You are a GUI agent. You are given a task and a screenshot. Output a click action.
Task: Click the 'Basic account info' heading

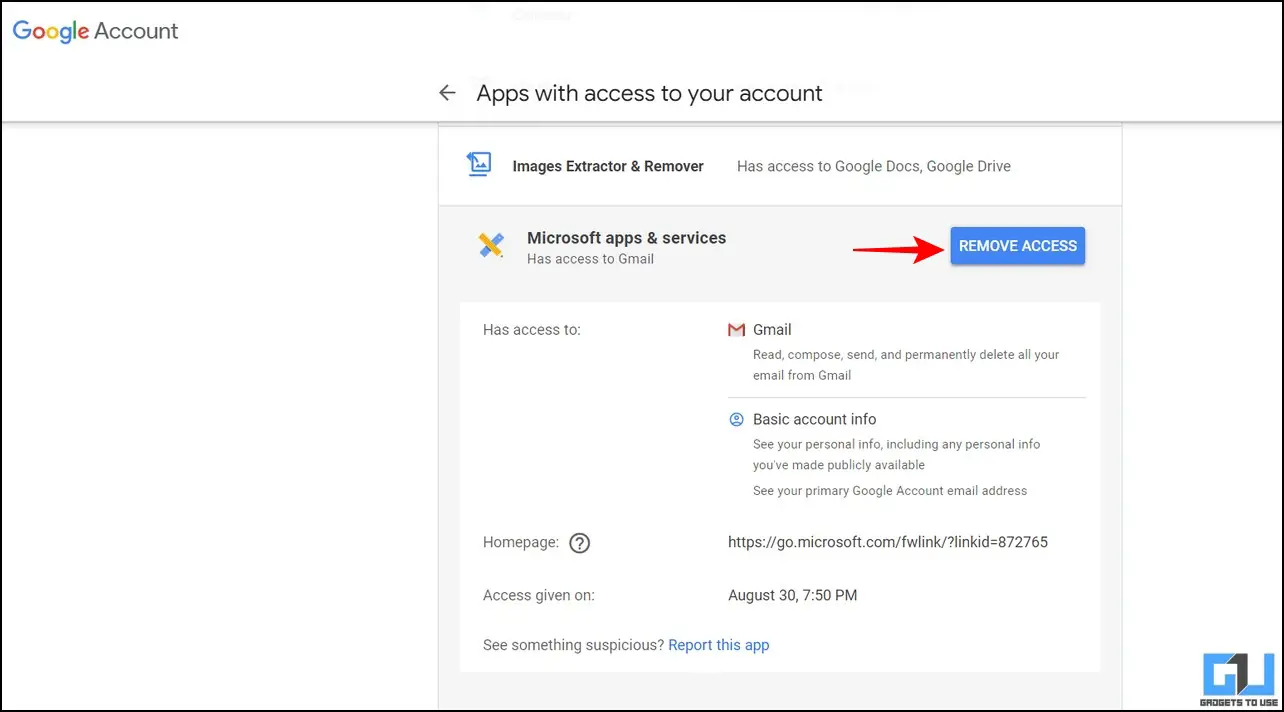(x=815, y=419)
